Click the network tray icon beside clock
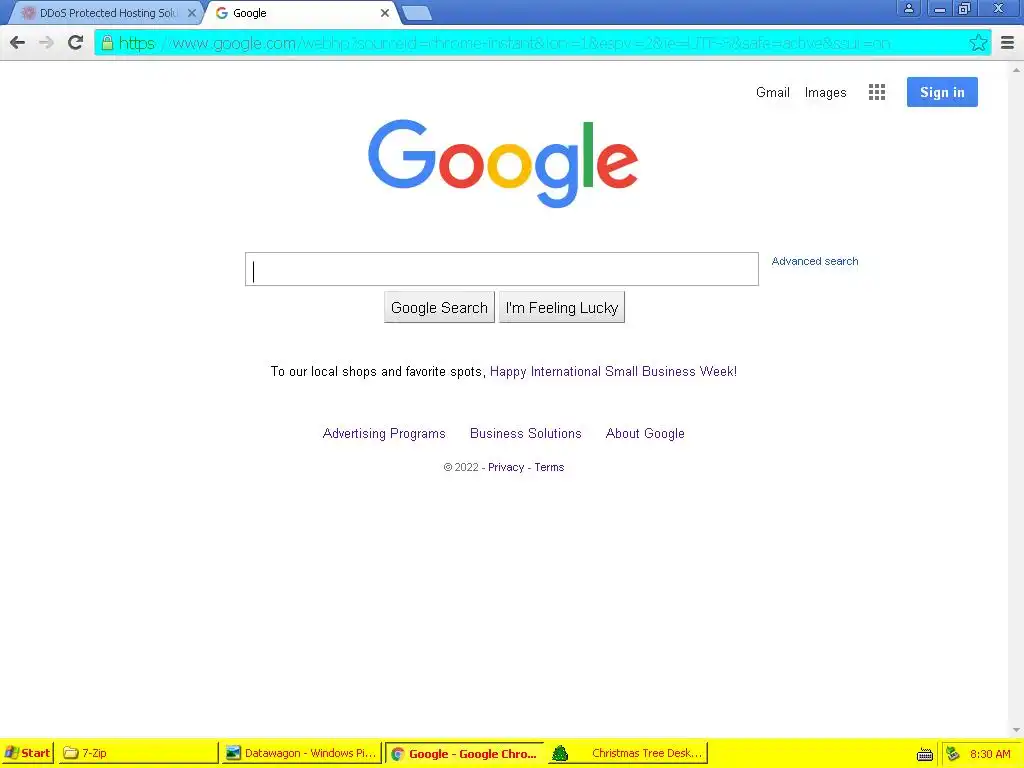Image resolution: width=1024 pixels, height=768 pixels. coord(953,754)
